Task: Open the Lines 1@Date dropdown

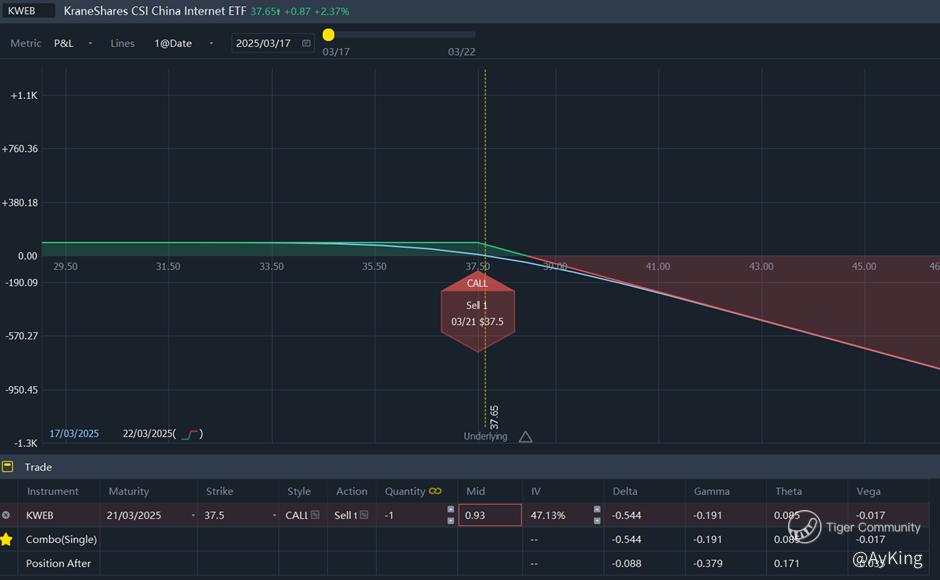Action: 183,43
